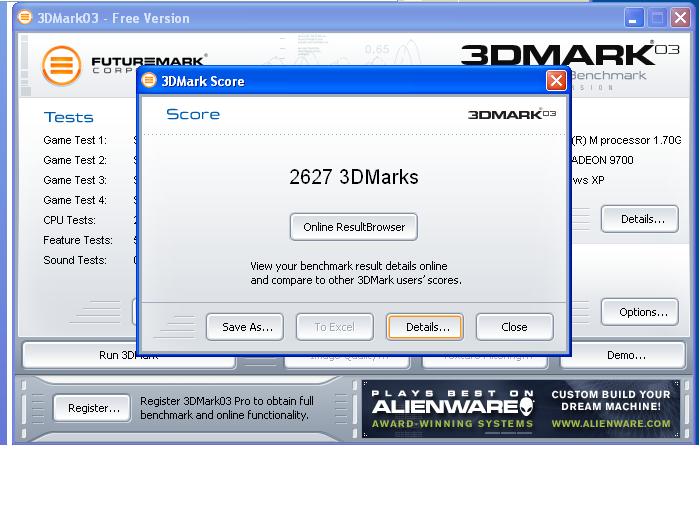
Task: Open system Details... in main window
Action: pos(642,219)
